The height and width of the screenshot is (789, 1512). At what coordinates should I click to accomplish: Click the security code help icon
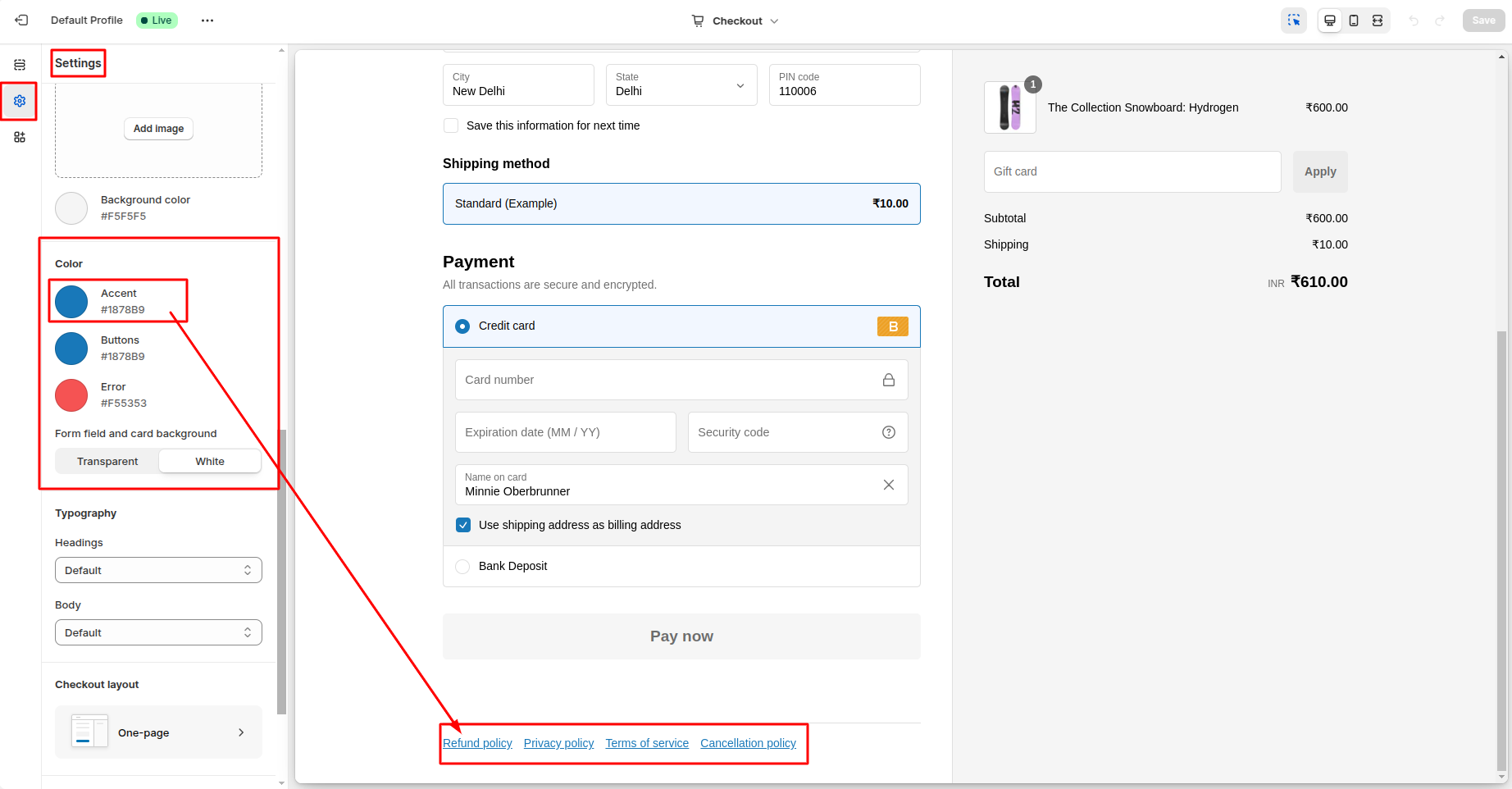pyautogui.click(x=889, y=432)
